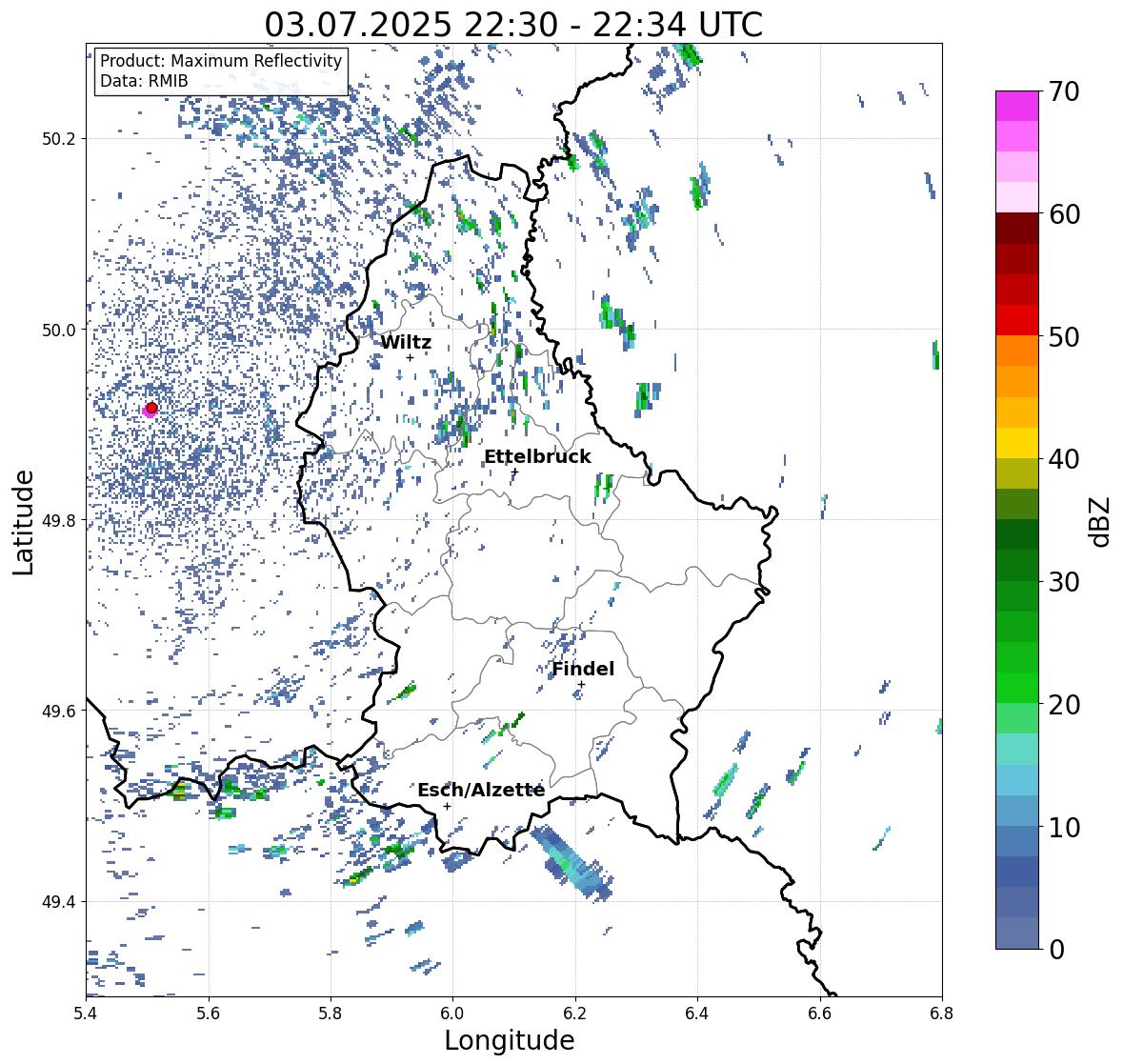Click the yellow 40 dBZ color band
The image size is (1123, 1064).
point(1017,443)
